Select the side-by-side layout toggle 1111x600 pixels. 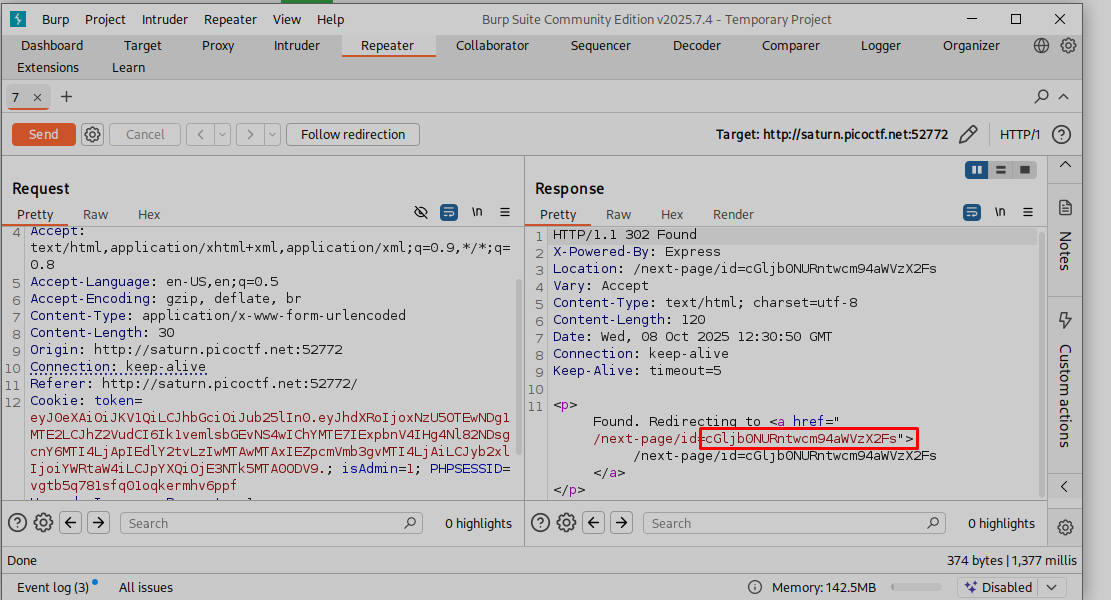(x=977, y=170)
